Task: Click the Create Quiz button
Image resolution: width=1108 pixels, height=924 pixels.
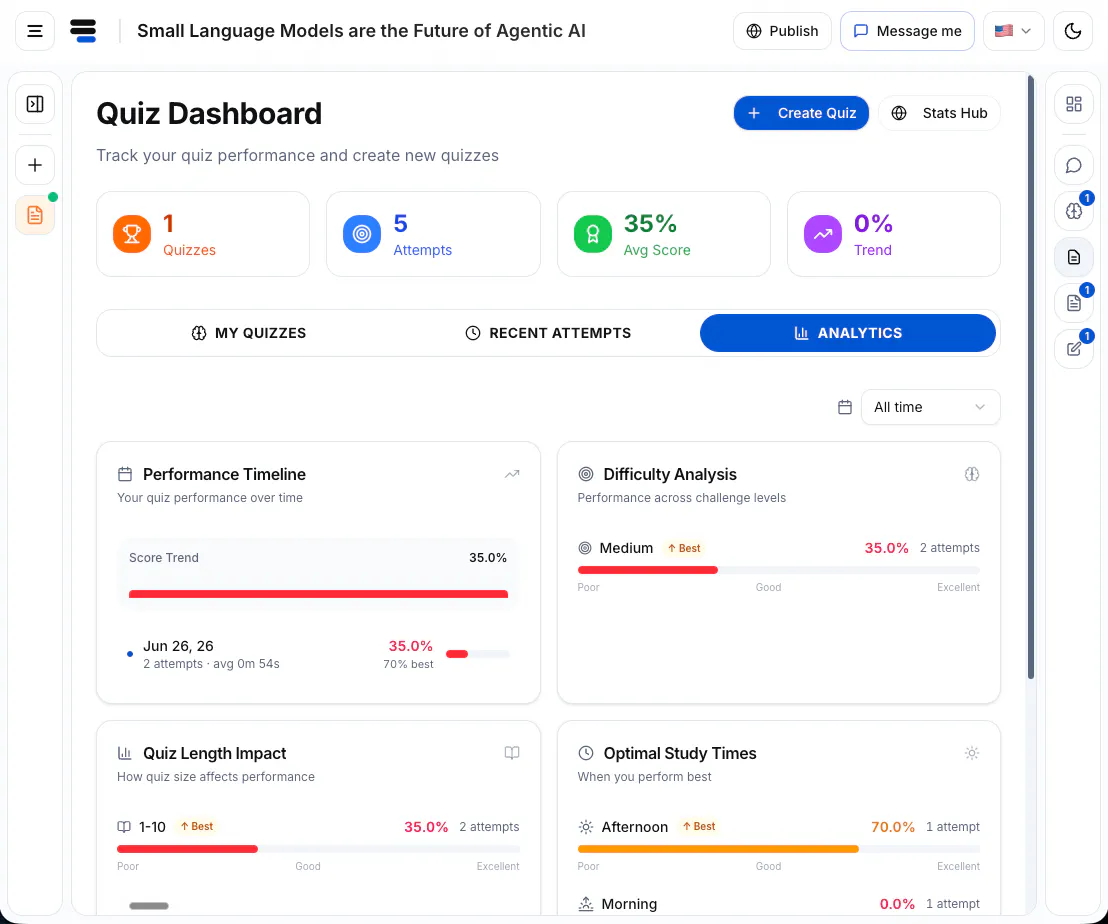Action: point(801,113)
